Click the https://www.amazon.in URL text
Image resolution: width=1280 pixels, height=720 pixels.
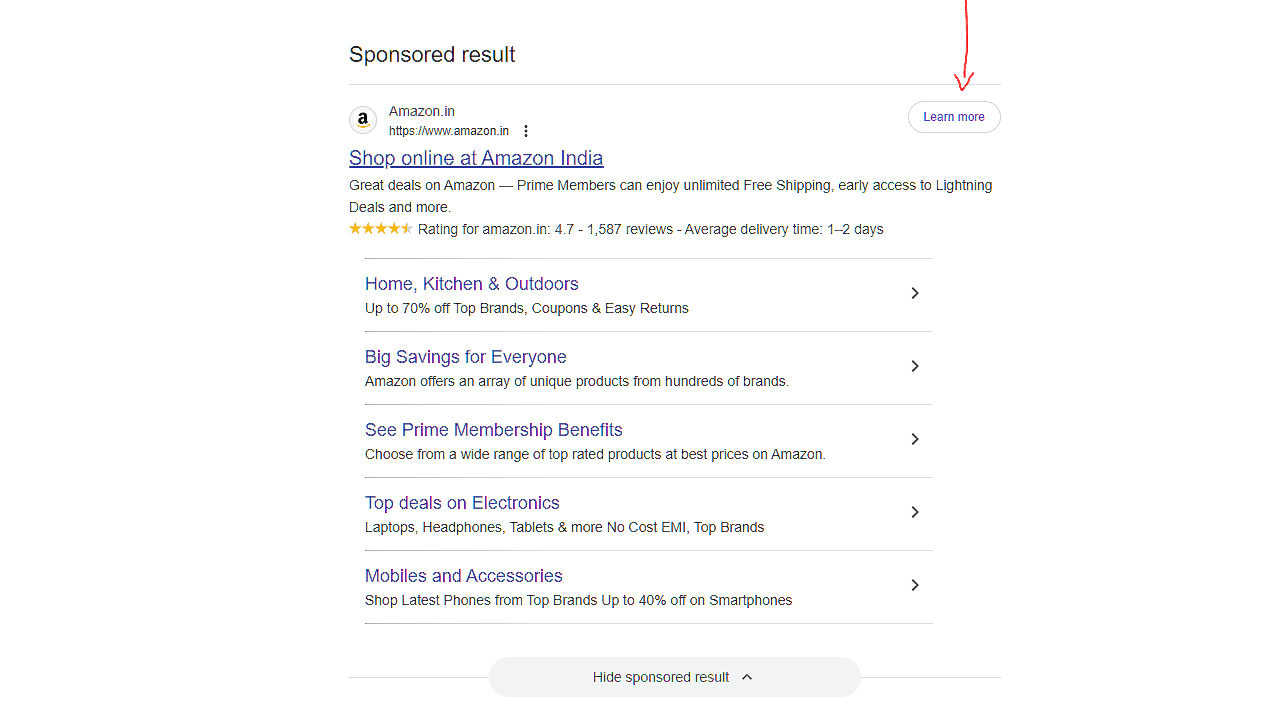(x=449, y=131)
